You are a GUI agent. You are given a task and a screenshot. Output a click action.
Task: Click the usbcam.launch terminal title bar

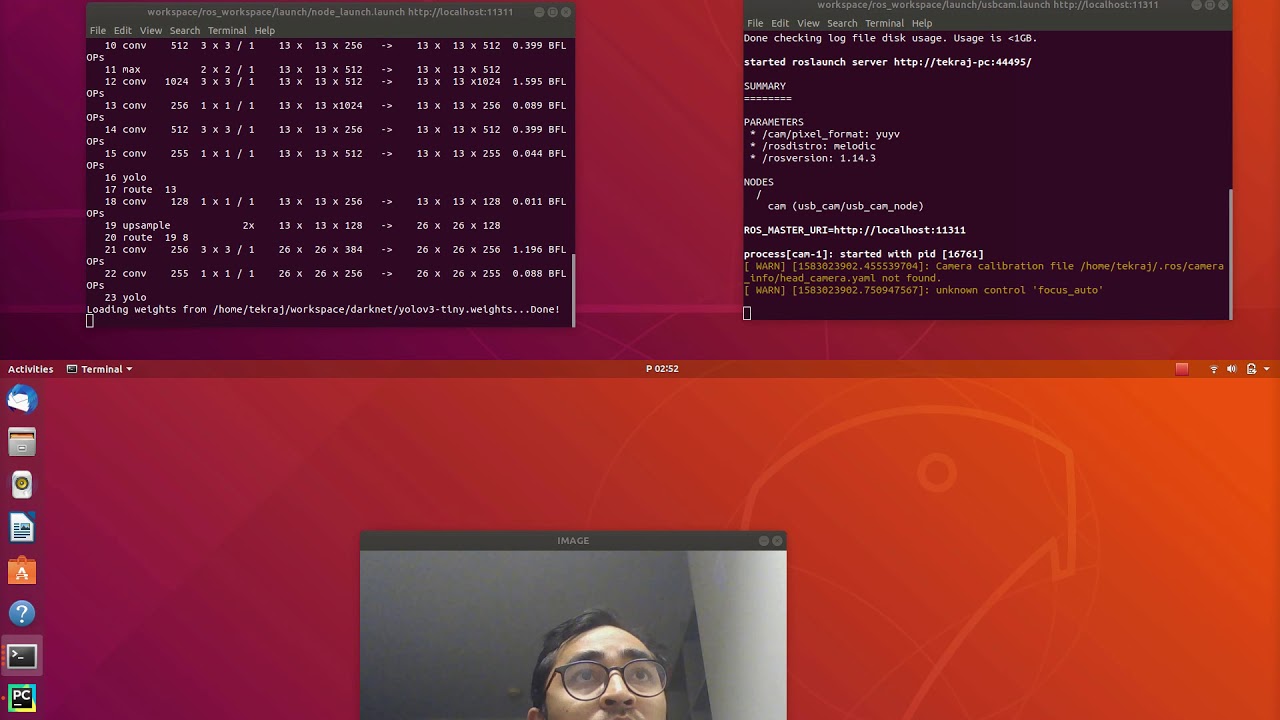987,5
